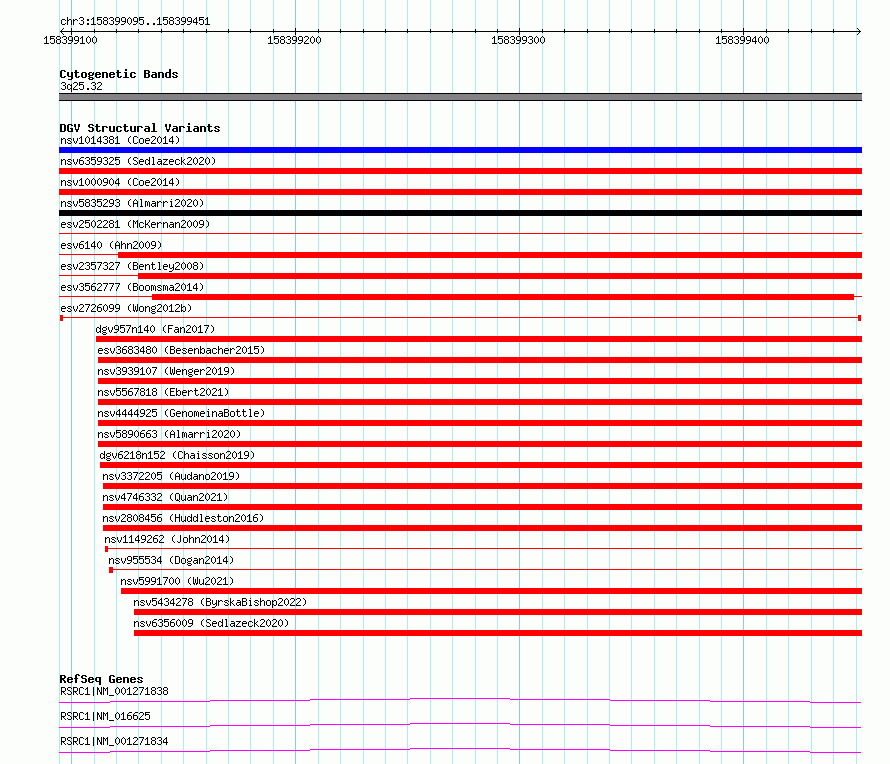This screenshot has height=764, width=890.
Task: Click ruler position 158399200
Action: pyautogui.click(x=295, y=40)
